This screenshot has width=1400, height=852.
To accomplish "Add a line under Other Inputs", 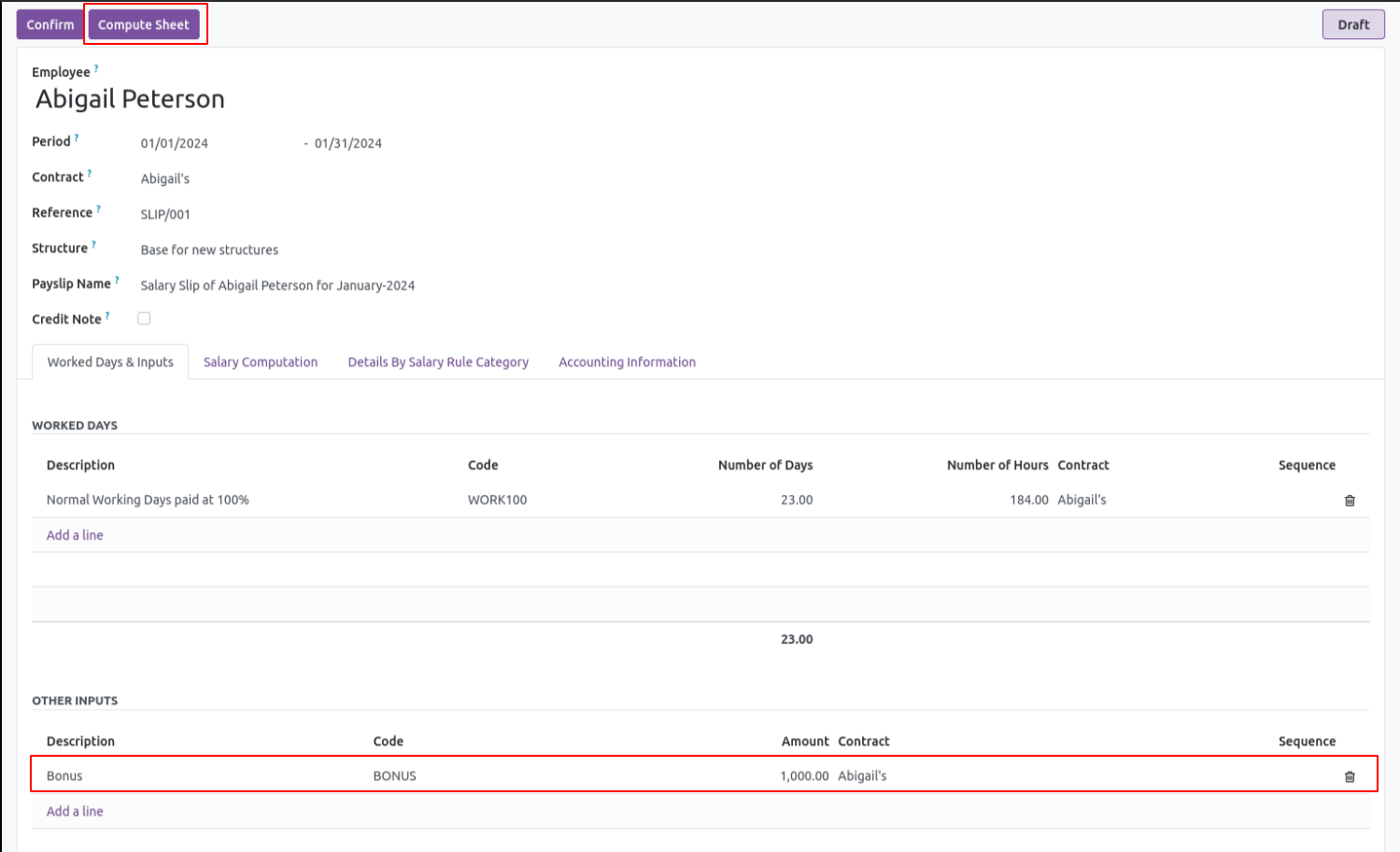I will (x=75, y=812).
